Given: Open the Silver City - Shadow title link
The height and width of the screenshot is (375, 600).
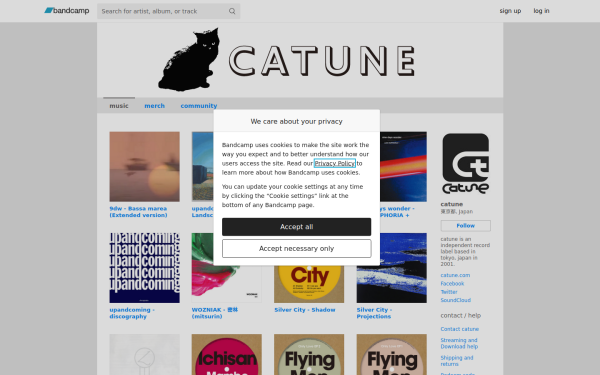Looking at the screenshot, I should (x=305, y=310).
